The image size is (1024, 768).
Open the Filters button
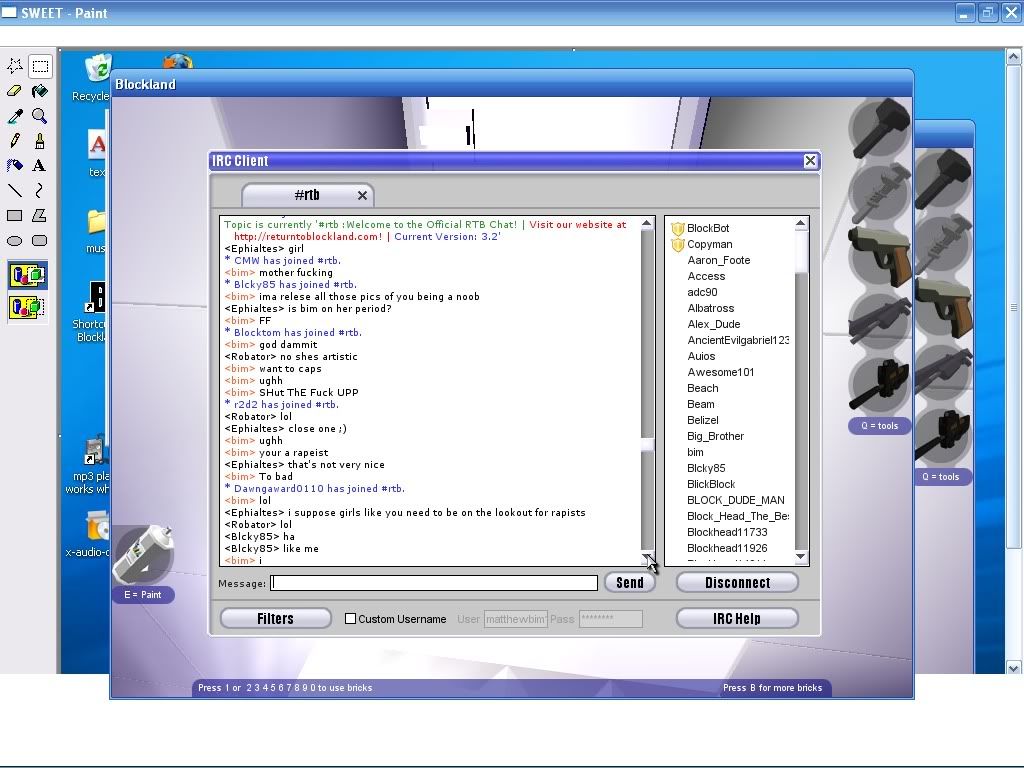(276, 618)
